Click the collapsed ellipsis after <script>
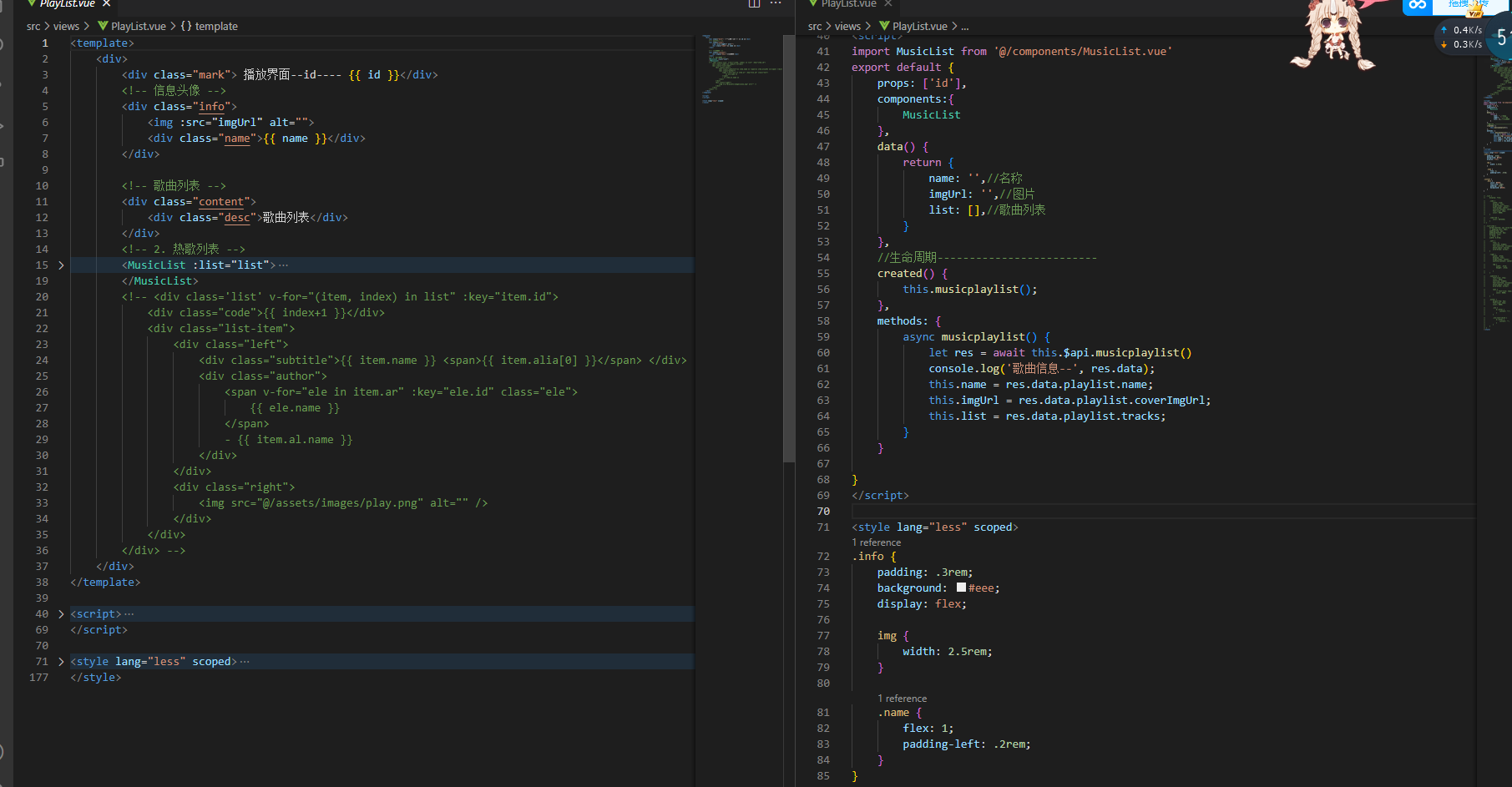 pyautogui.click(x=129, y=614)
